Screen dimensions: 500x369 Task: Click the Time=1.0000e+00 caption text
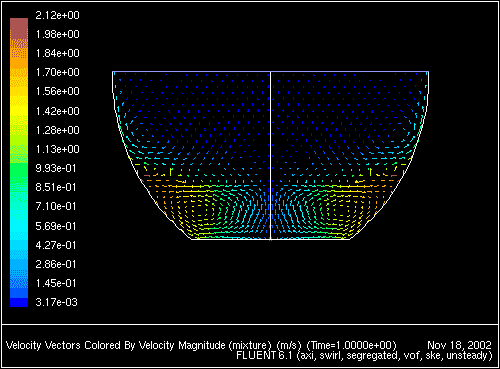coord(351,345)
